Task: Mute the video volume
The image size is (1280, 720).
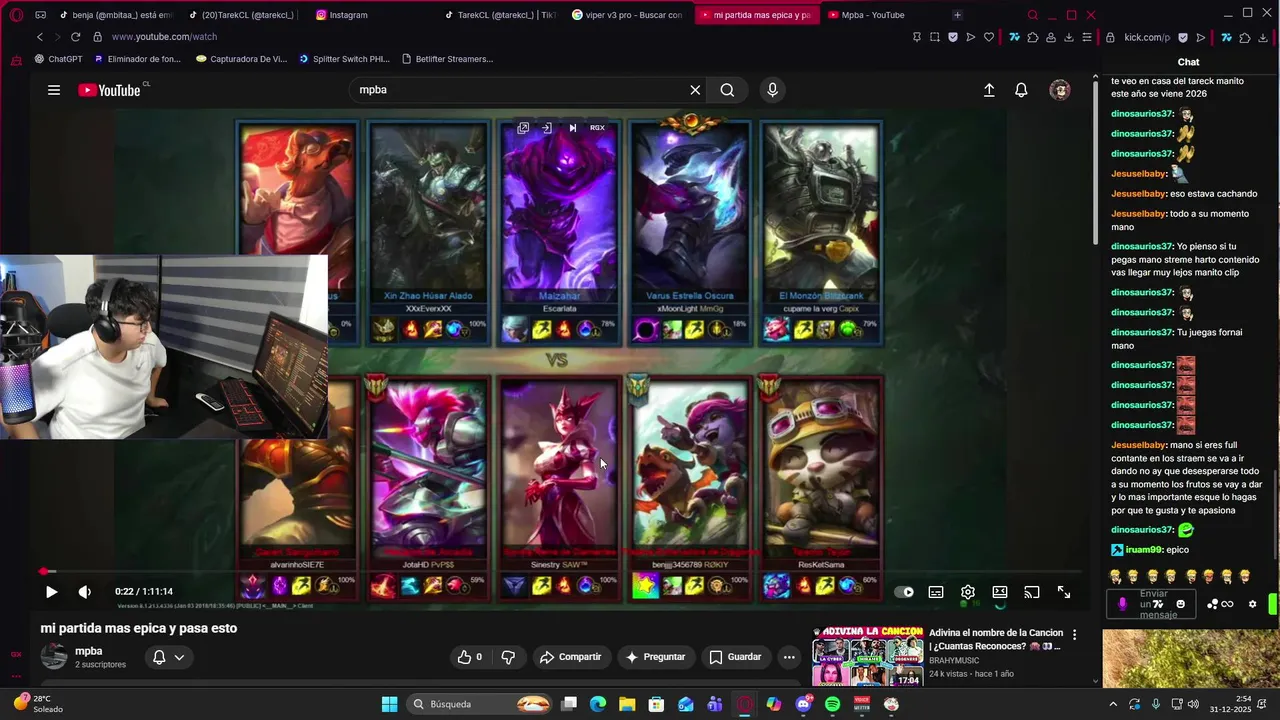Action: point(85,592)
